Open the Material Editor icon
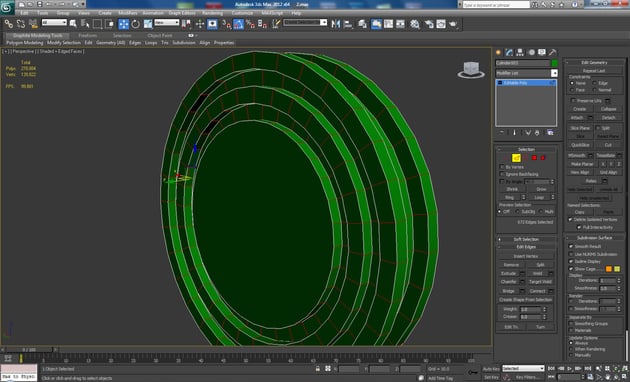The width and height of the screenshot is (630, 382). (x=415, y=24)
